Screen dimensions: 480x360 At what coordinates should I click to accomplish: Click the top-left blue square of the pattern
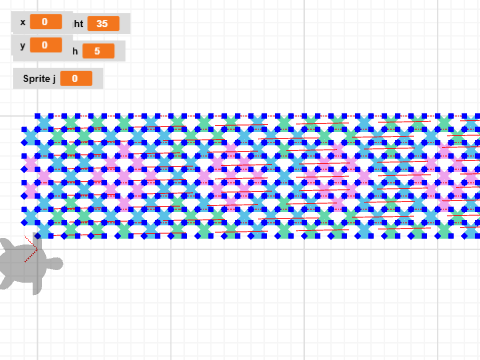(x=37, y=116)
